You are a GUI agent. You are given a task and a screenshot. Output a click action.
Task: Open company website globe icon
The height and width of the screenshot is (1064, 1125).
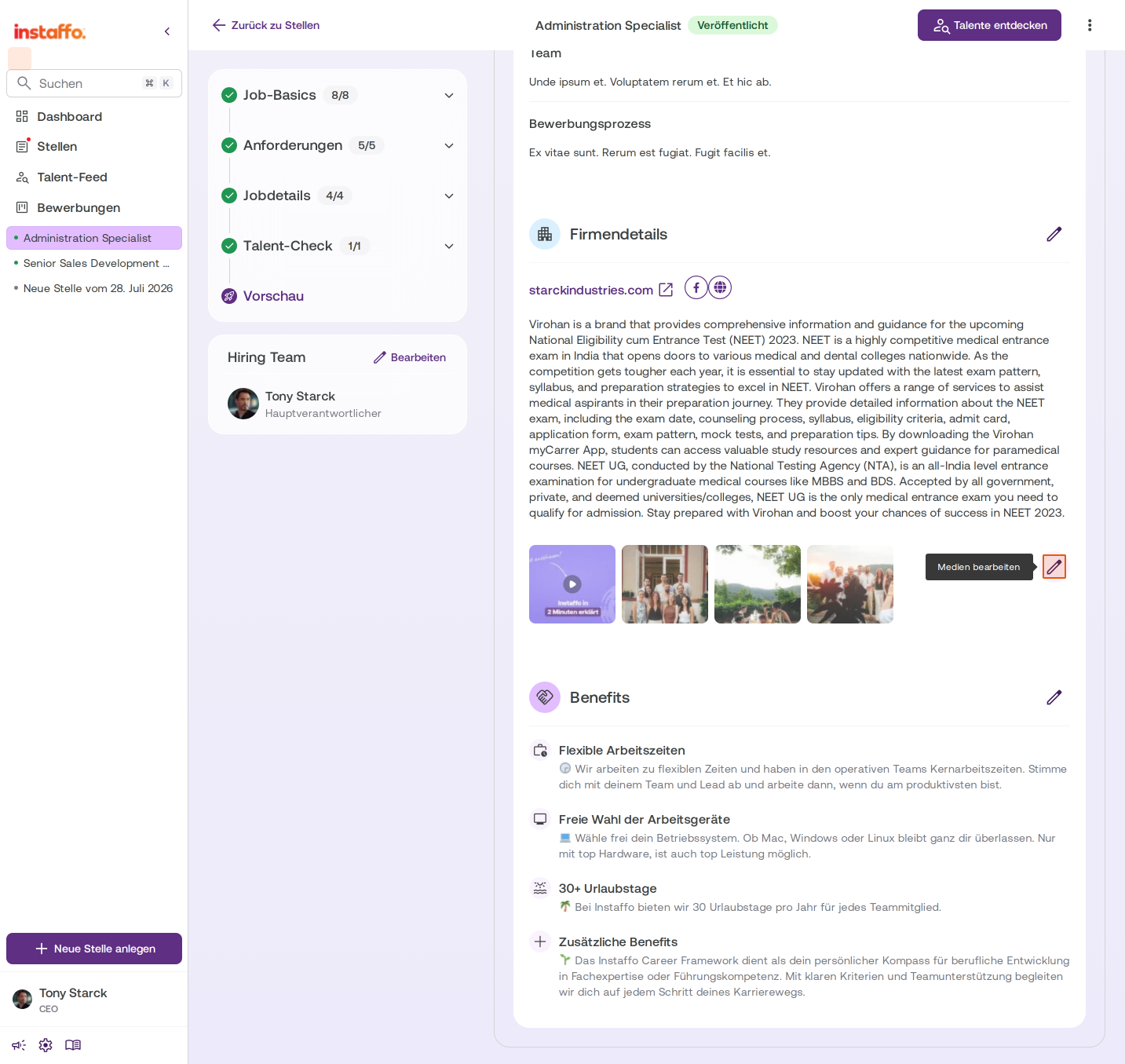pos(720,288)
